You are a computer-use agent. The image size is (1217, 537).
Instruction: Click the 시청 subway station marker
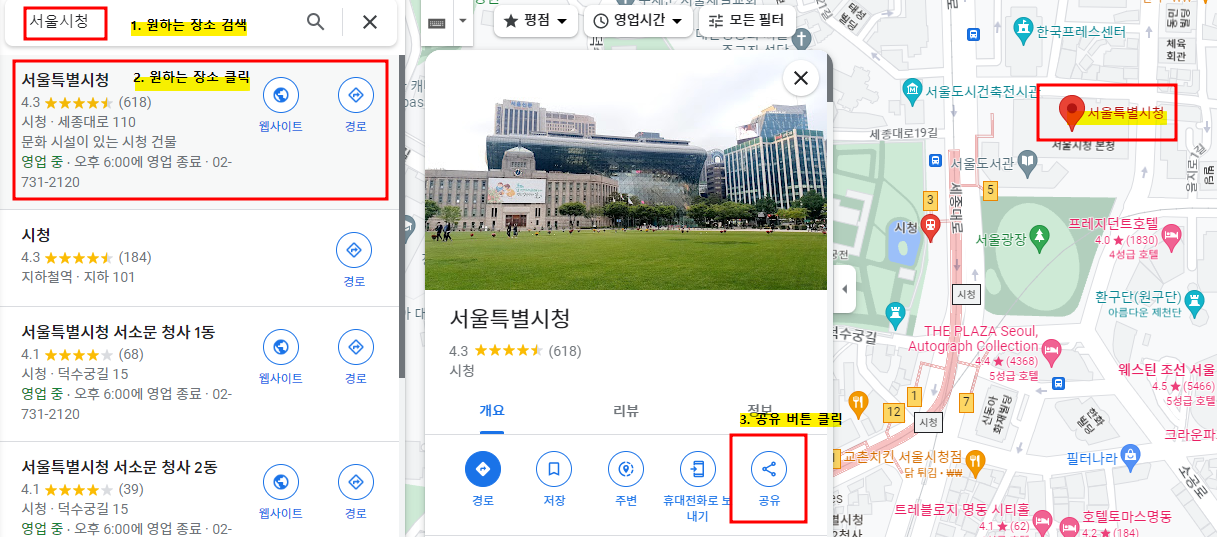(x=931, y=227)
